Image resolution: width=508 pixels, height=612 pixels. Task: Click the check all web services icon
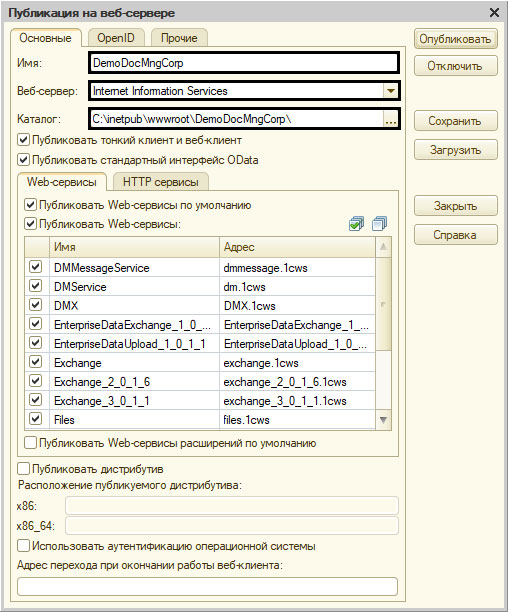click(356, 224)
